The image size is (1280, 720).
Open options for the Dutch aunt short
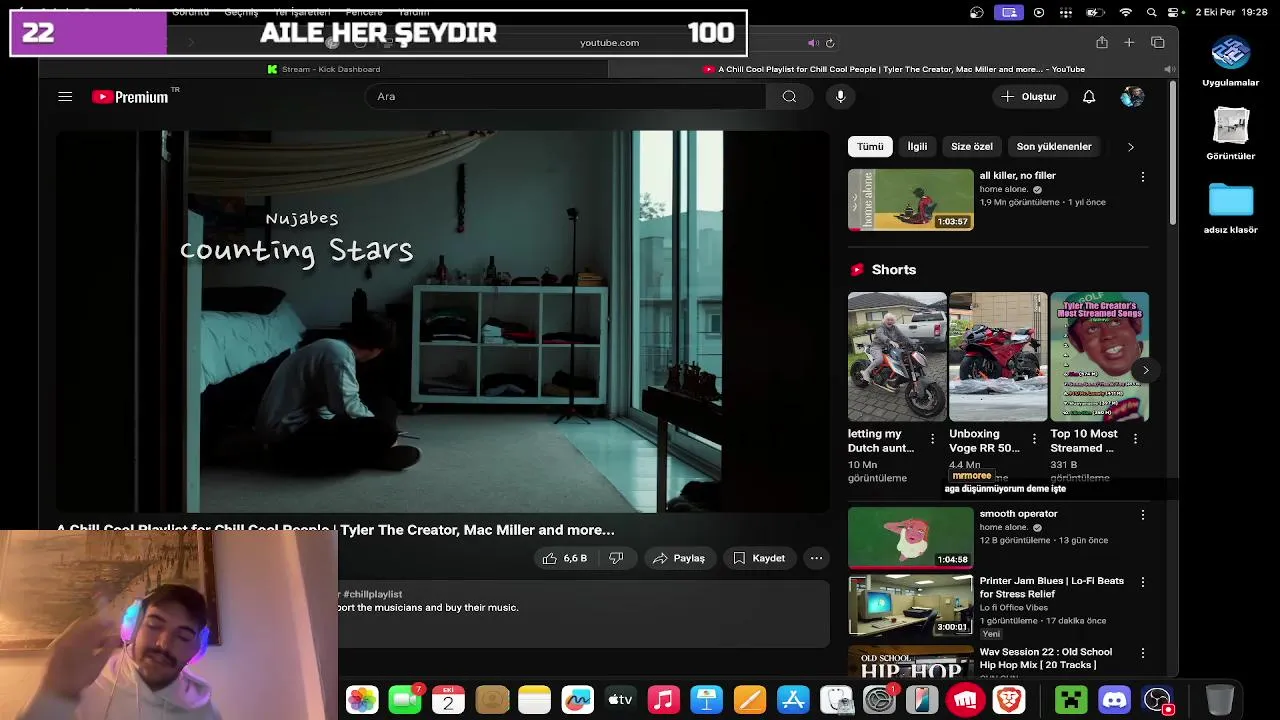click(933, 439)
